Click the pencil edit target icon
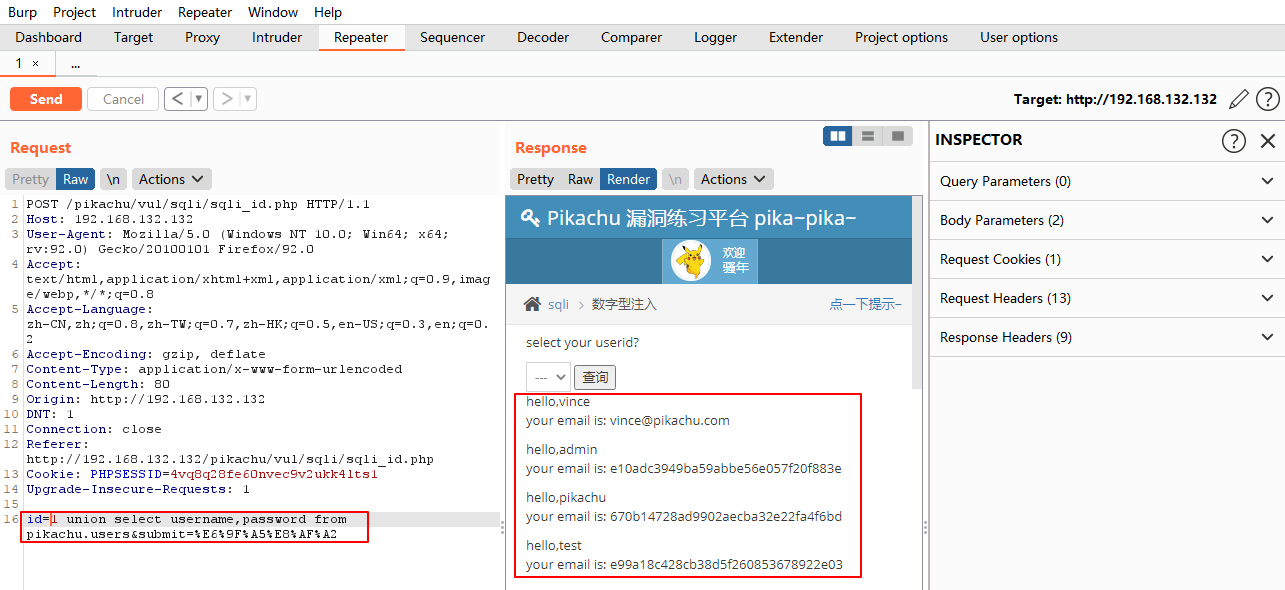This screenshot has height=590, width=1285. pyautogui.click(x=1239, y=99)
